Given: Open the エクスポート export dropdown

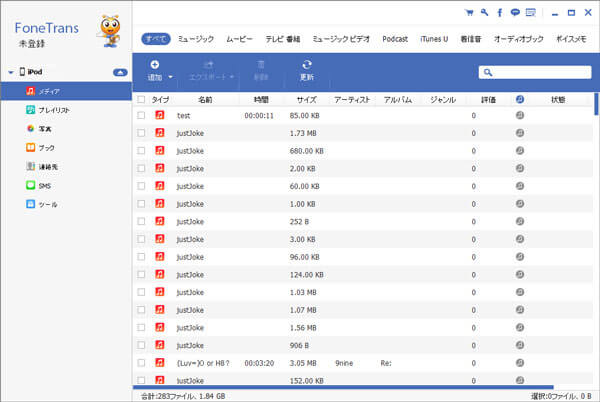Looking at the screenshot, I should pyautogui.click(x=231, y=77).
